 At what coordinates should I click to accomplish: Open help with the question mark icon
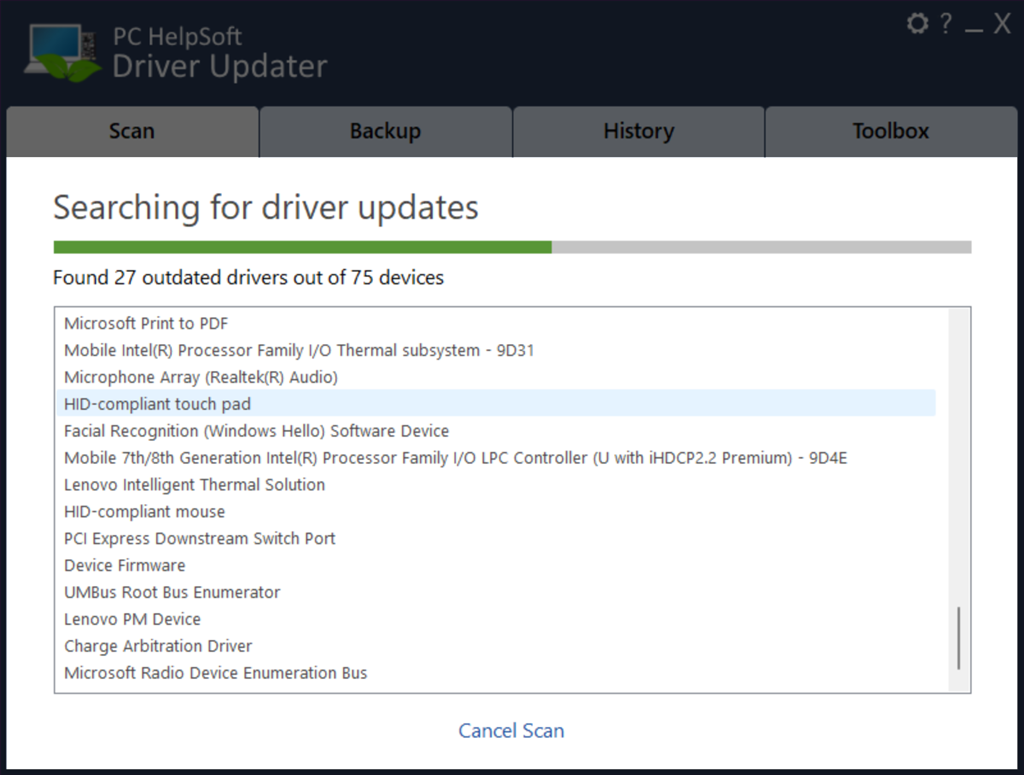tap(946, 24)
